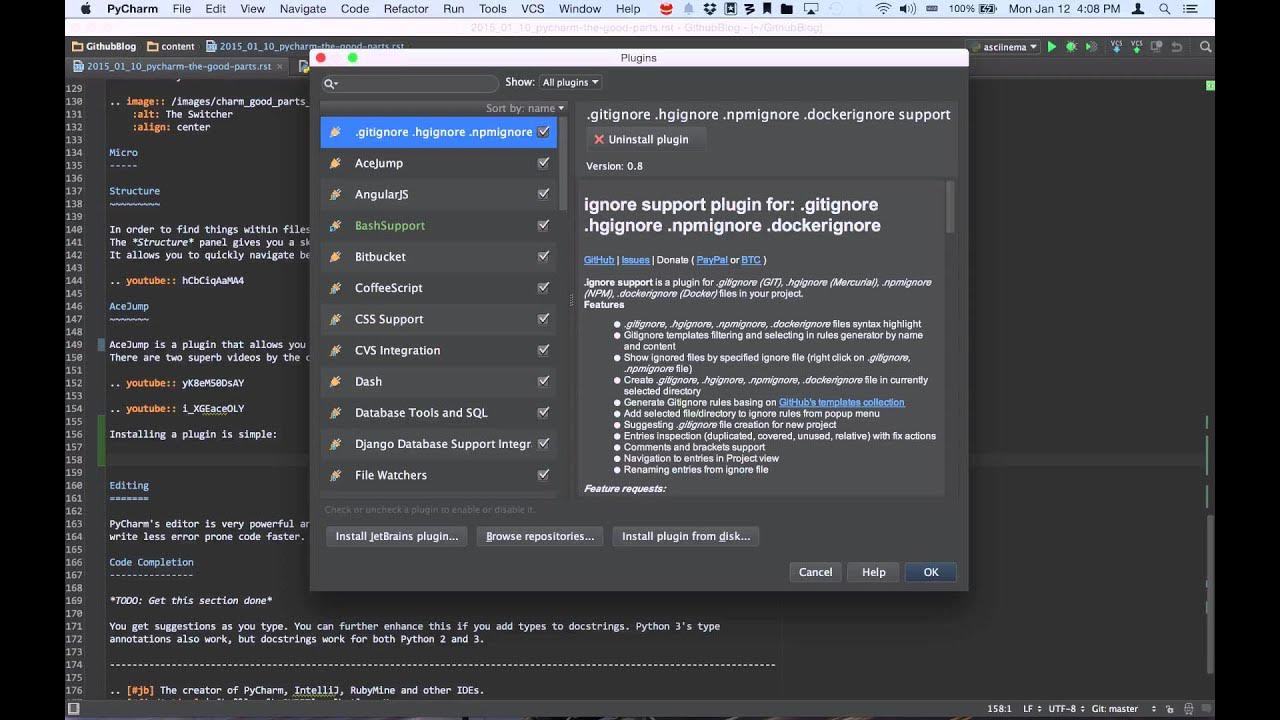Open the Show: All plugins dropdown
This screenshot has height=720, width=1280.
[570, 82]
